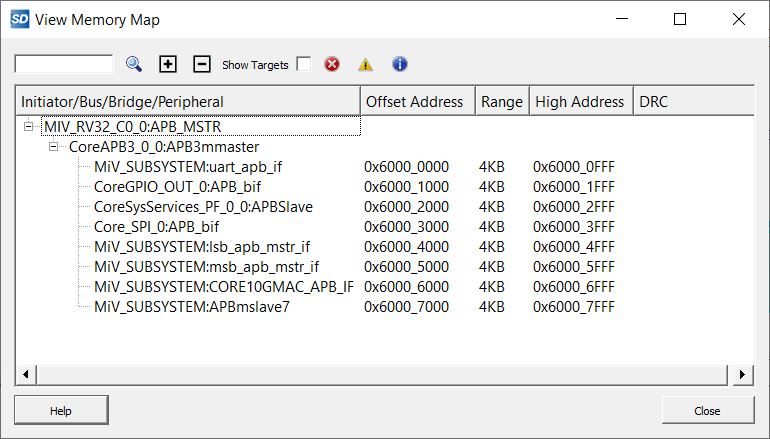Collapse the MIV_RV32_C0_0:APB_MSTR tree node

[x=28, y=127]
